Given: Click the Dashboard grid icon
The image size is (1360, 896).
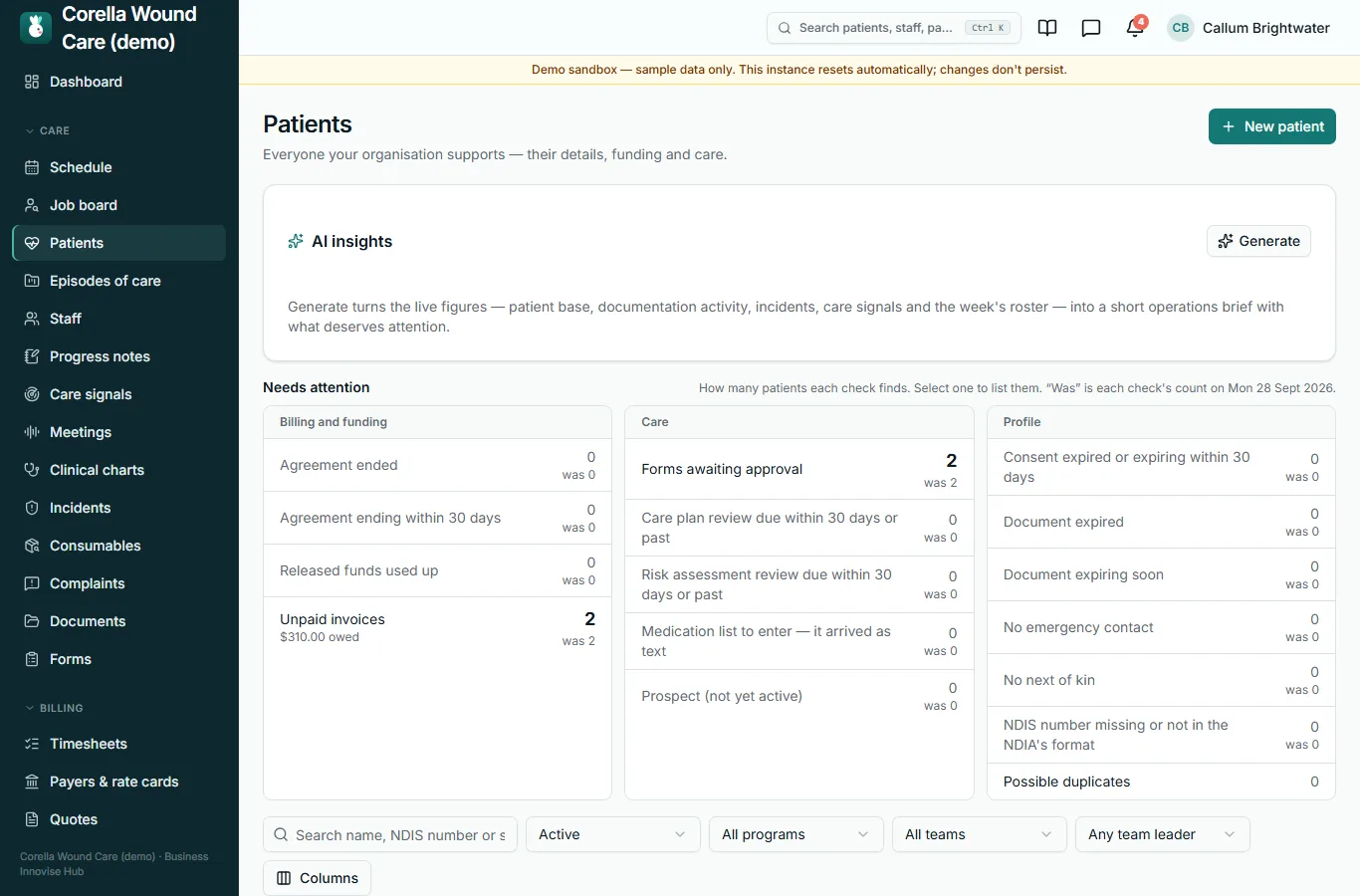Looking at the screenshot, I should (32, 82).
